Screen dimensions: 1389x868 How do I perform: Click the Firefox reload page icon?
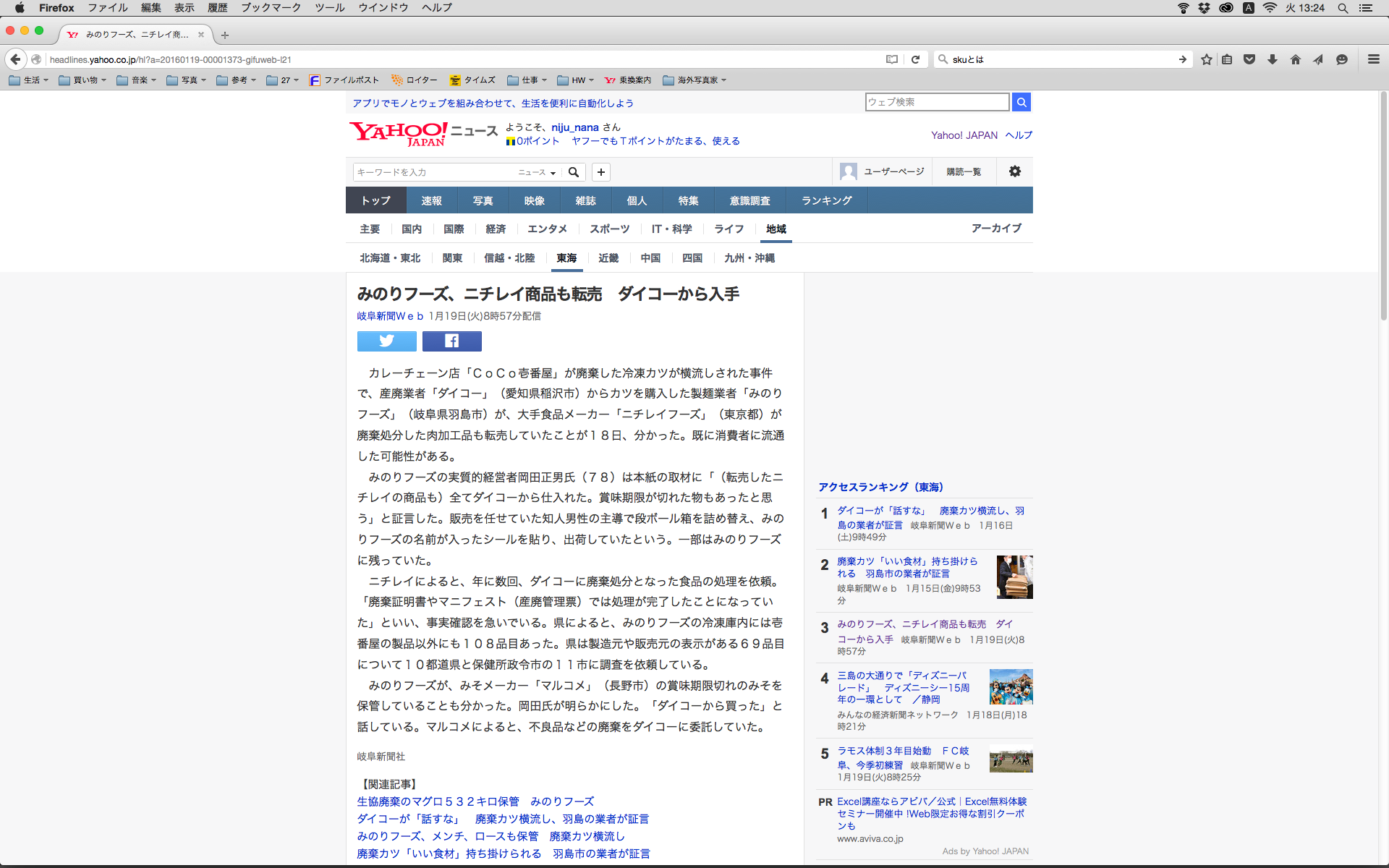(915, 59)
